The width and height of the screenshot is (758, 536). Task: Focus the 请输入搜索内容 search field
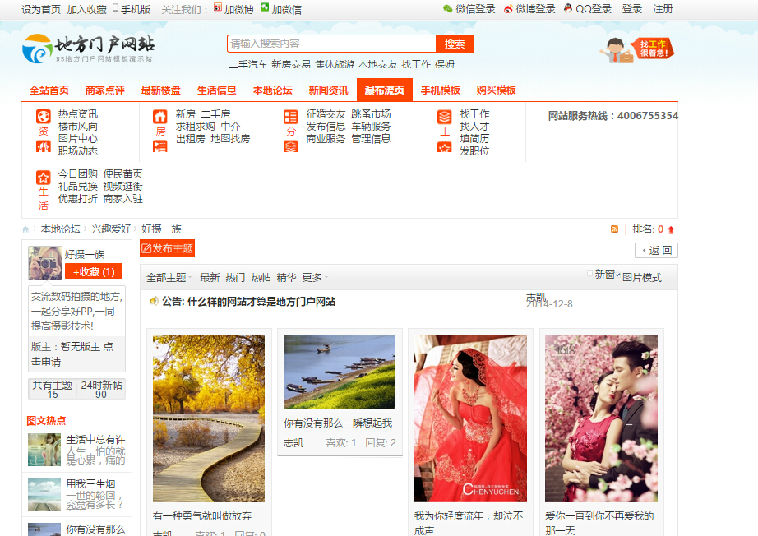tap(332, 44)
